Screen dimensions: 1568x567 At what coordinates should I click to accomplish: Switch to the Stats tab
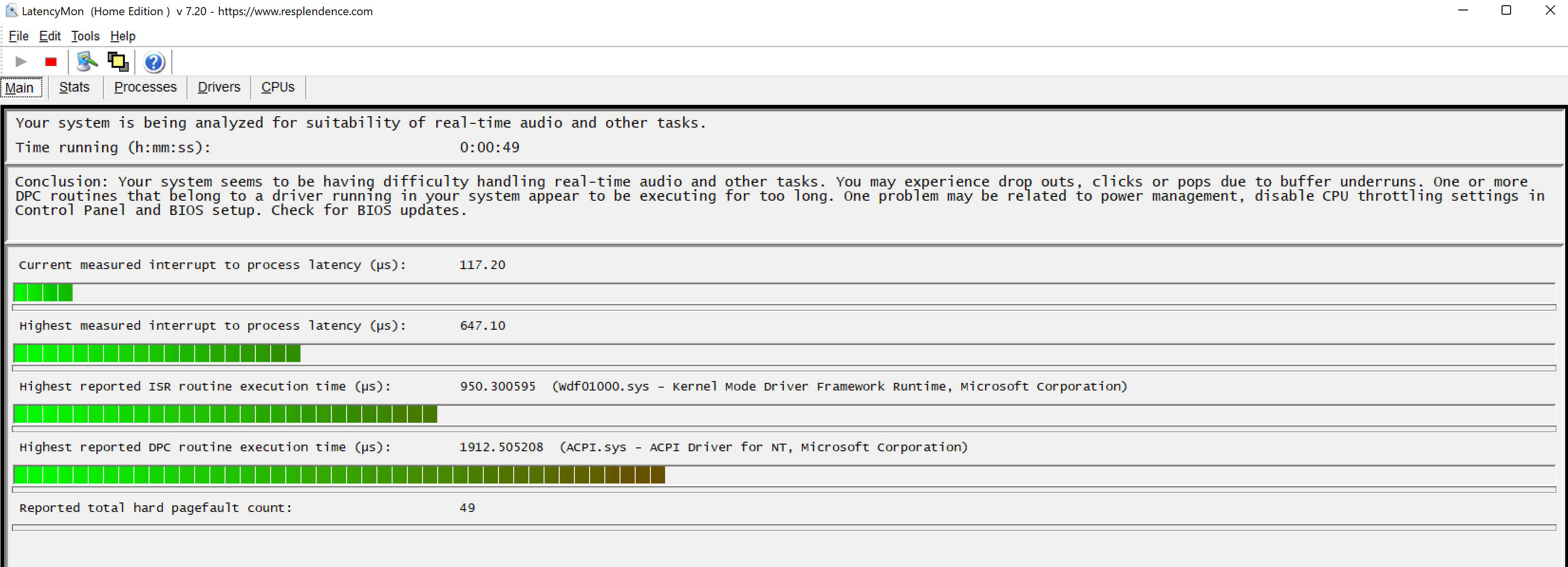click(74, 87)
